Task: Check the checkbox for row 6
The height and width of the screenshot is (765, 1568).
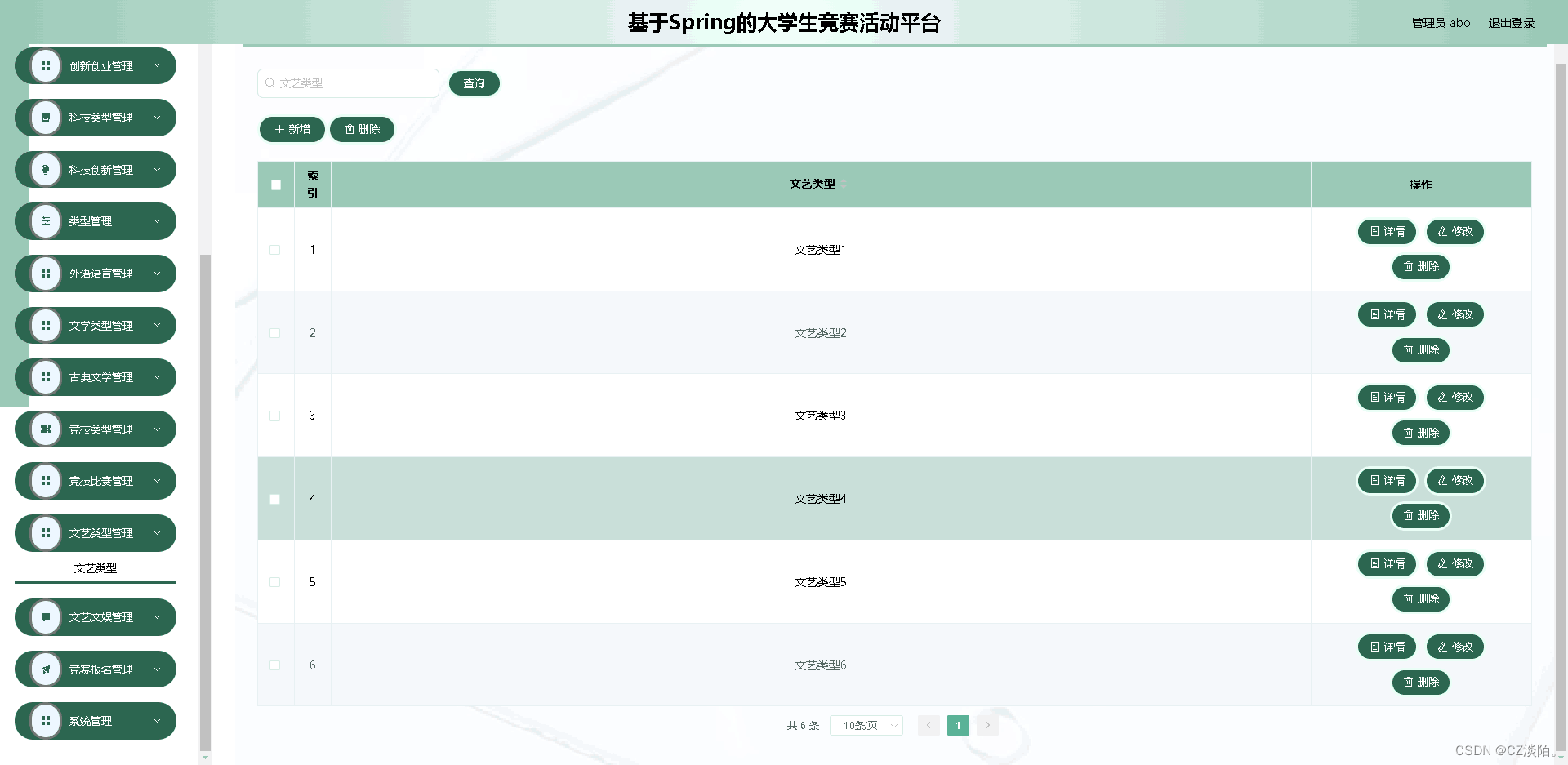Action: pyautogui.click(x=275, y=665)
